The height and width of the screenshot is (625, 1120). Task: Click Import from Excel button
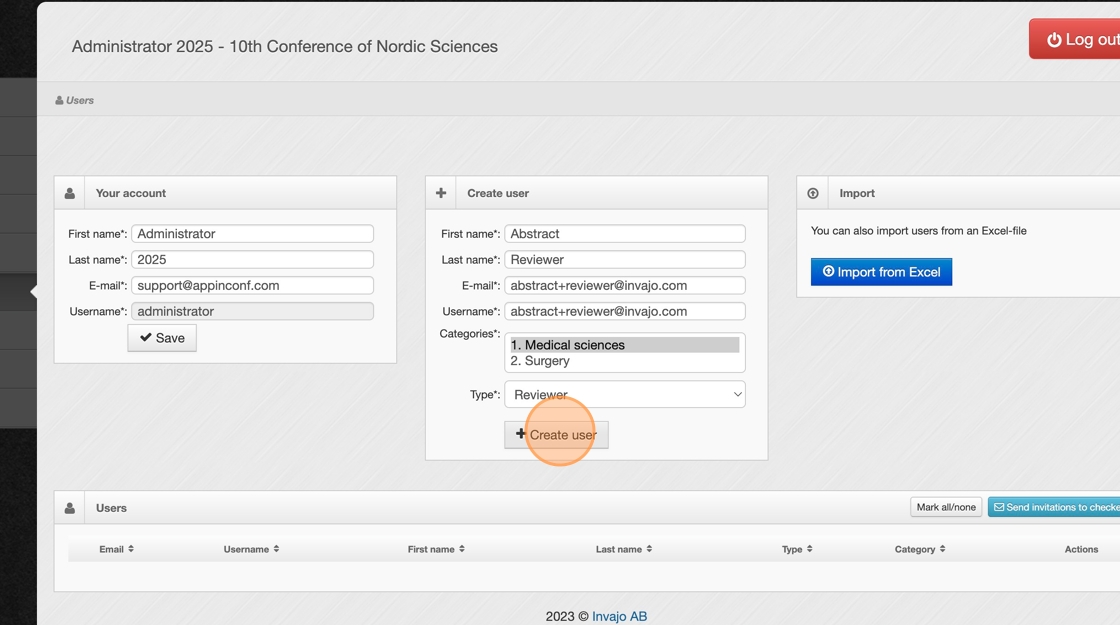[881, 272]
